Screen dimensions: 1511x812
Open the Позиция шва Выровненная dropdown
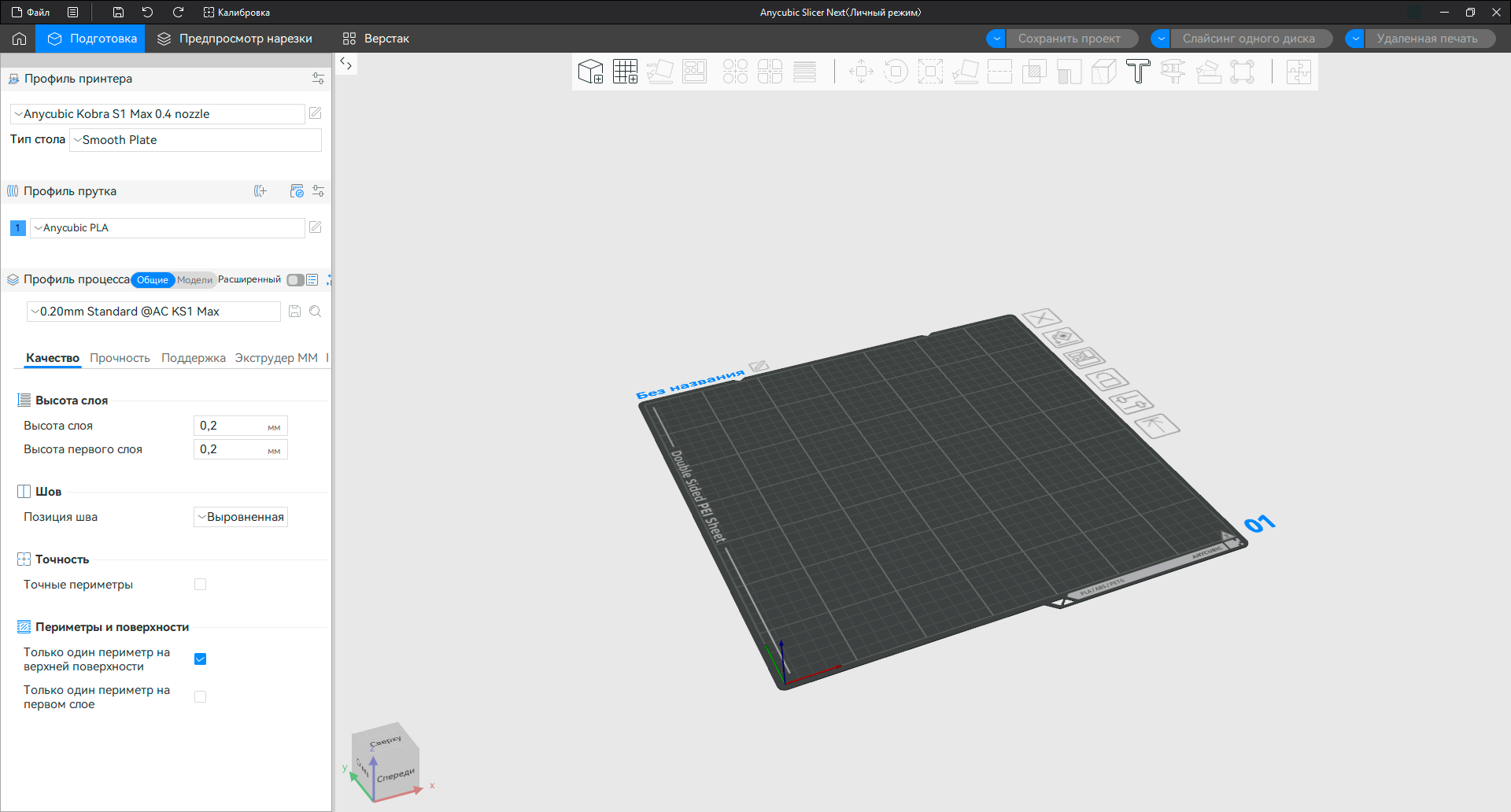(241, 517)
